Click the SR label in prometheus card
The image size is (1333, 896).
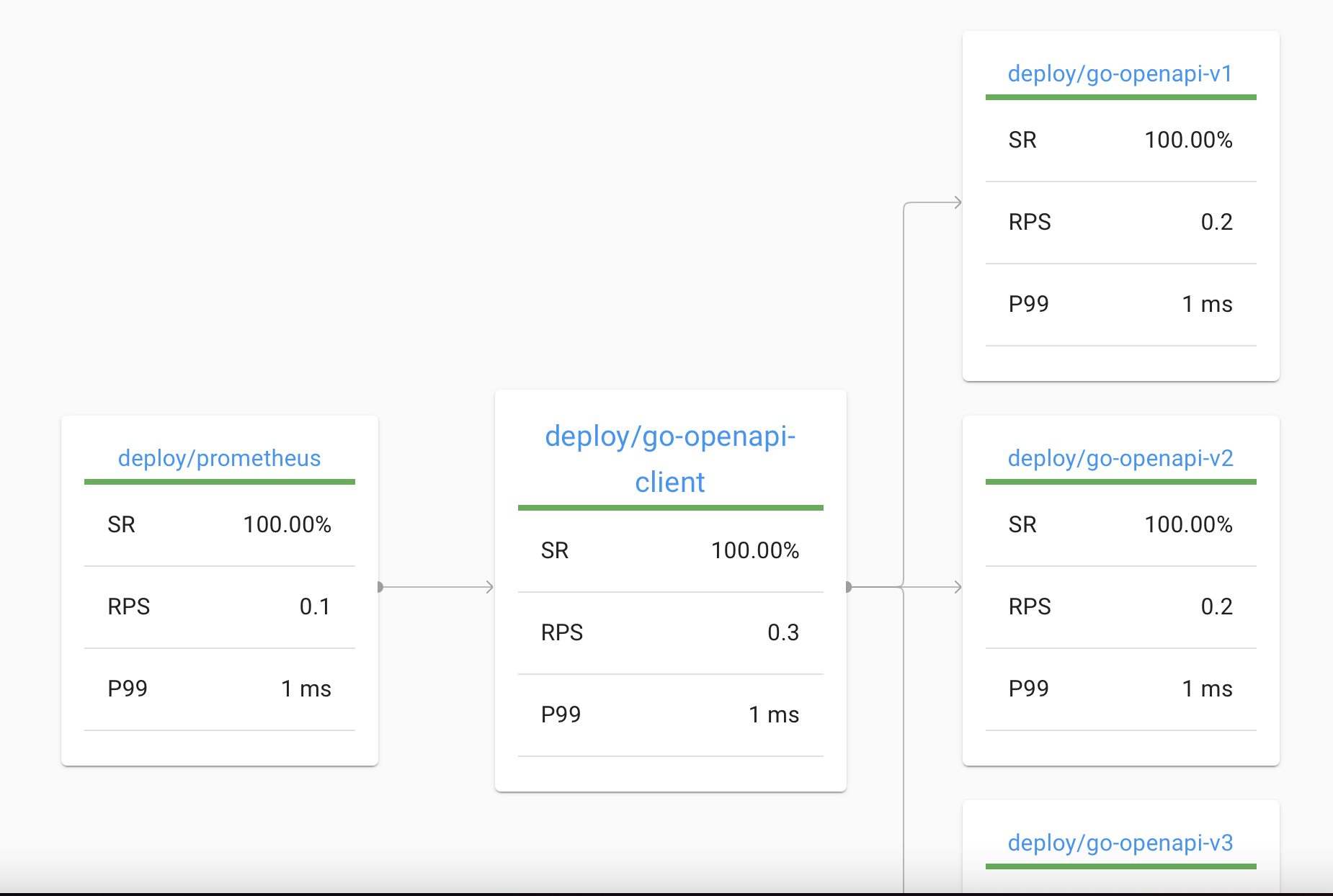[121, 524]
